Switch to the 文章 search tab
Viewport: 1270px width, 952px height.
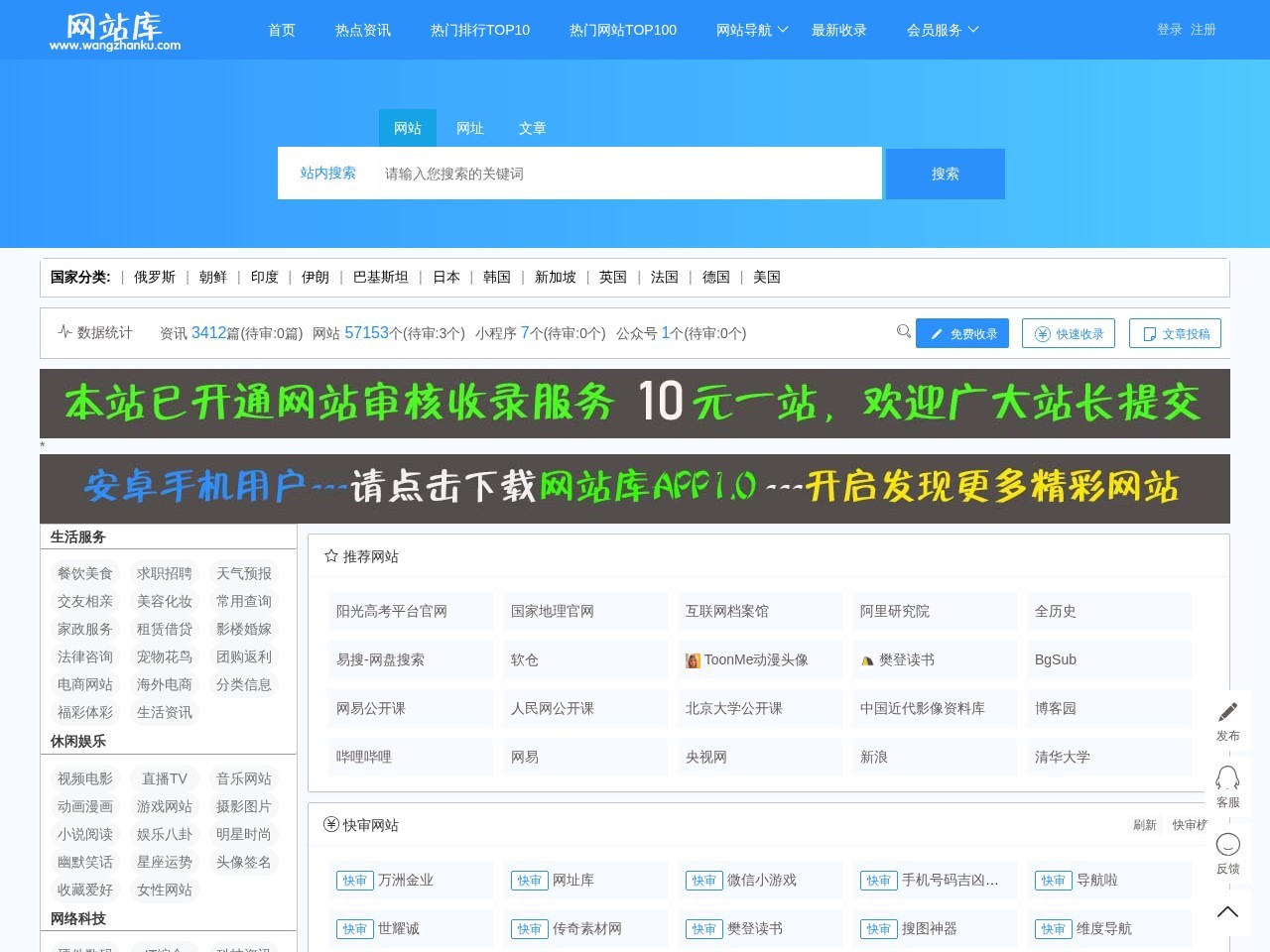[533, 128]
